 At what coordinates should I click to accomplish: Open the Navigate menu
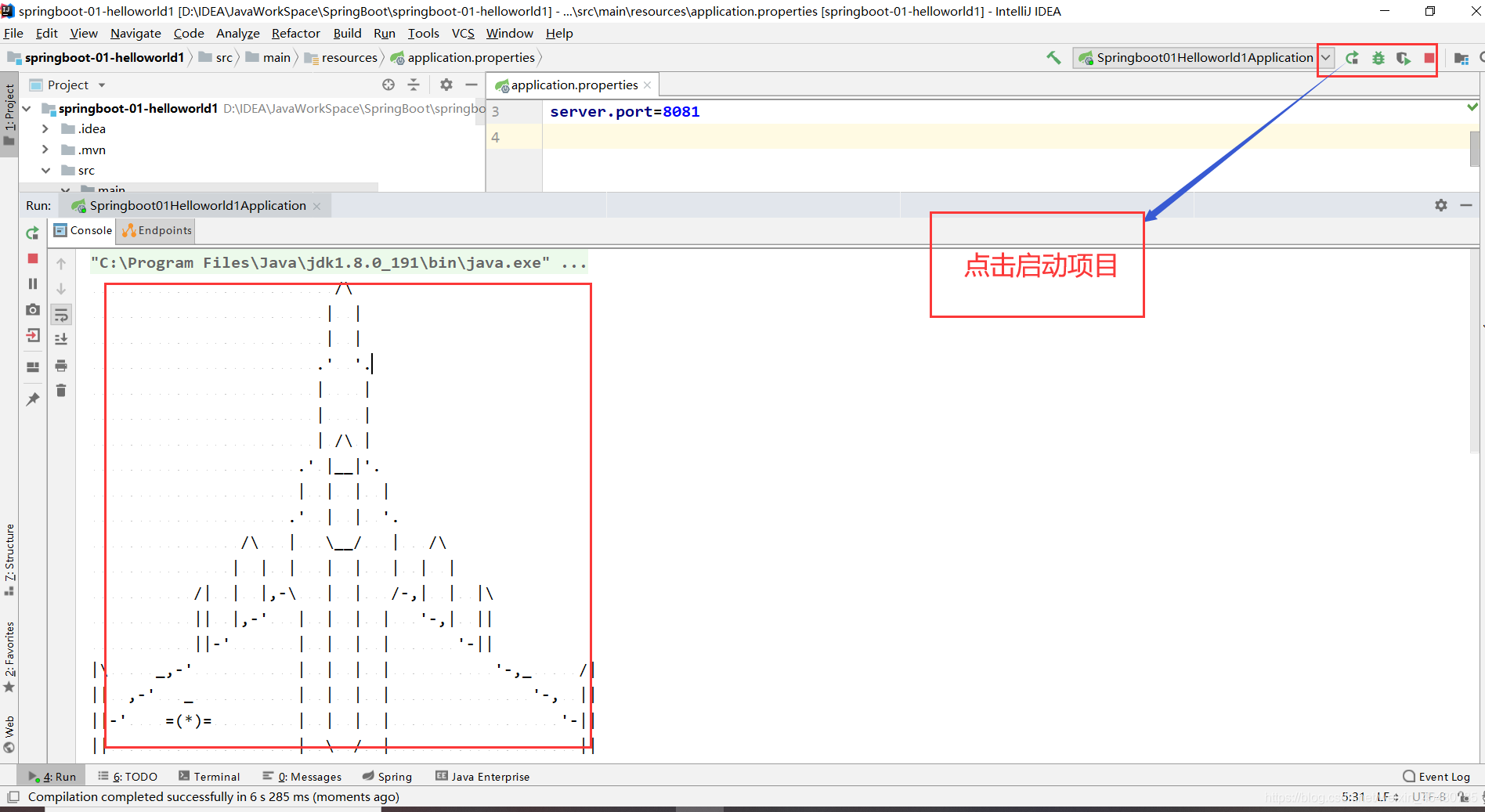coord(135,33)
